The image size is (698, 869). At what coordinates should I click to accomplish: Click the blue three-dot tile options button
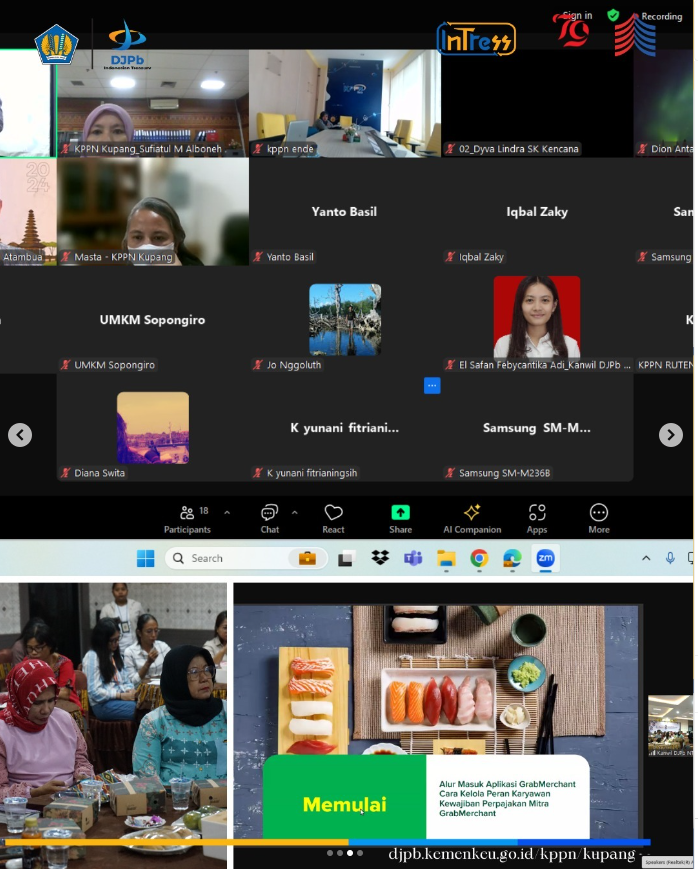pos(432,385)
